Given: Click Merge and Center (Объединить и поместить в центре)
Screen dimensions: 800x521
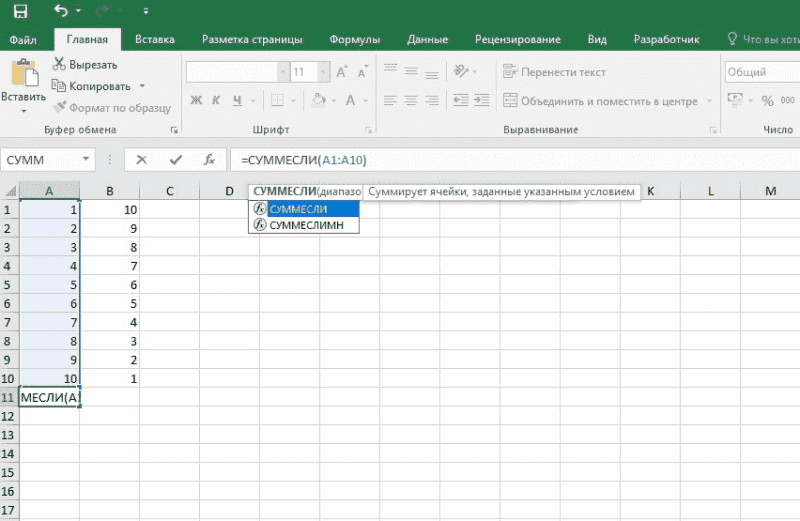Looking at the screenshot, I should point(600,101).
